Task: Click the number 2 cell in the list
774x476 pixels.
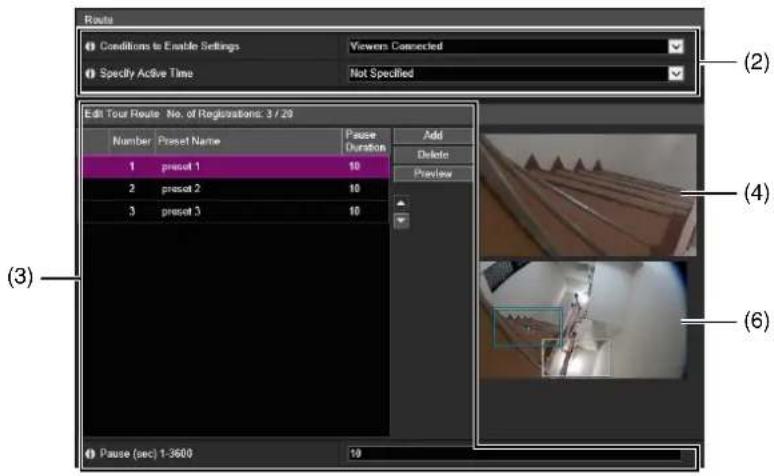Action: pyautogui.click(x=132, y=189)
